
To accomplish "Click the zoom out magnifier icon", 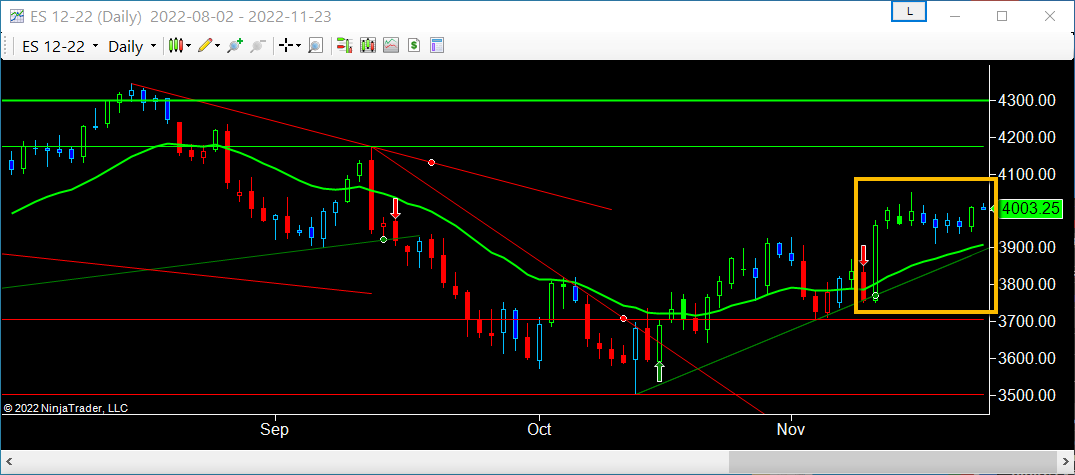I will [258, 46].
